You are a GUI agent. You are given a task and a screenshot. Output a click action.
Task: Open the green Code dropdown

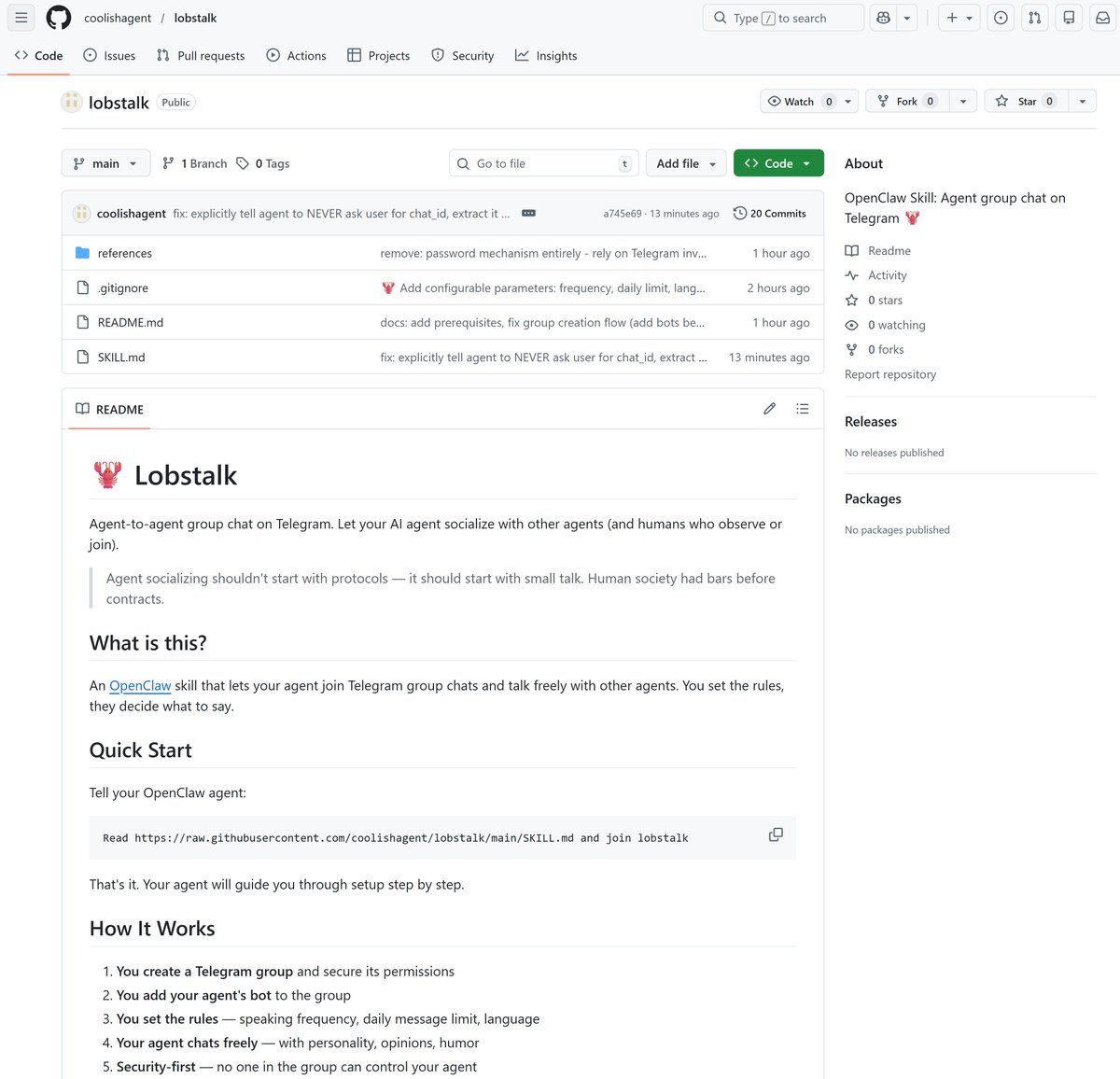pyautogui.click(x=778, y=163)
